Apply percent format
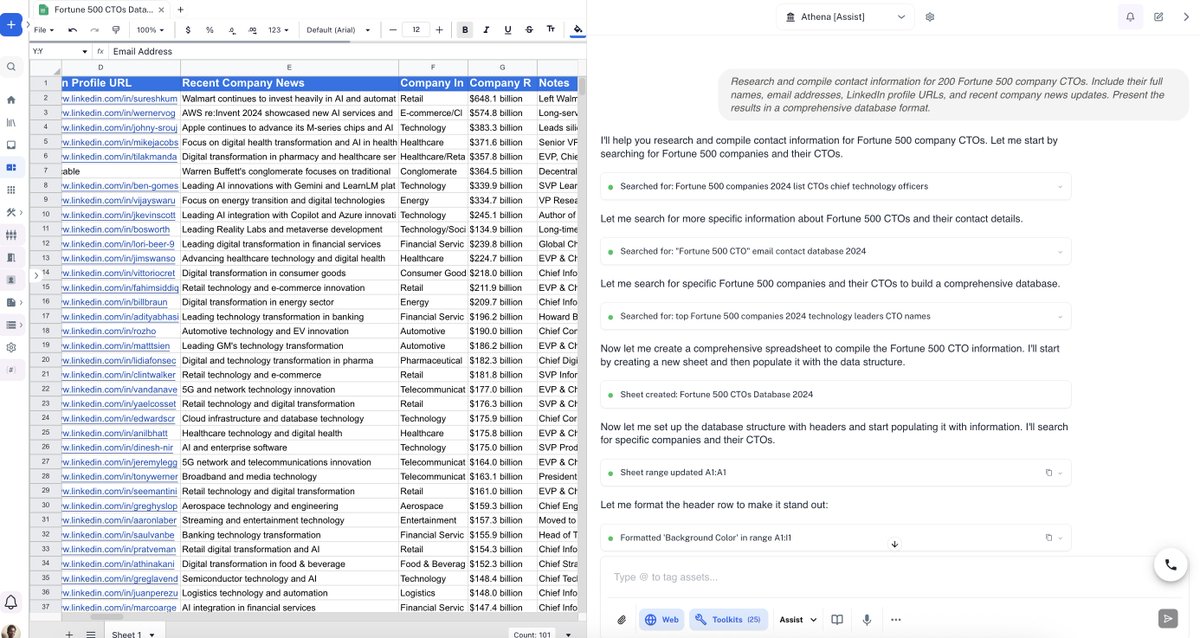Image resolution: width=1200 pixels, height=638 pixels. [210, 30]
